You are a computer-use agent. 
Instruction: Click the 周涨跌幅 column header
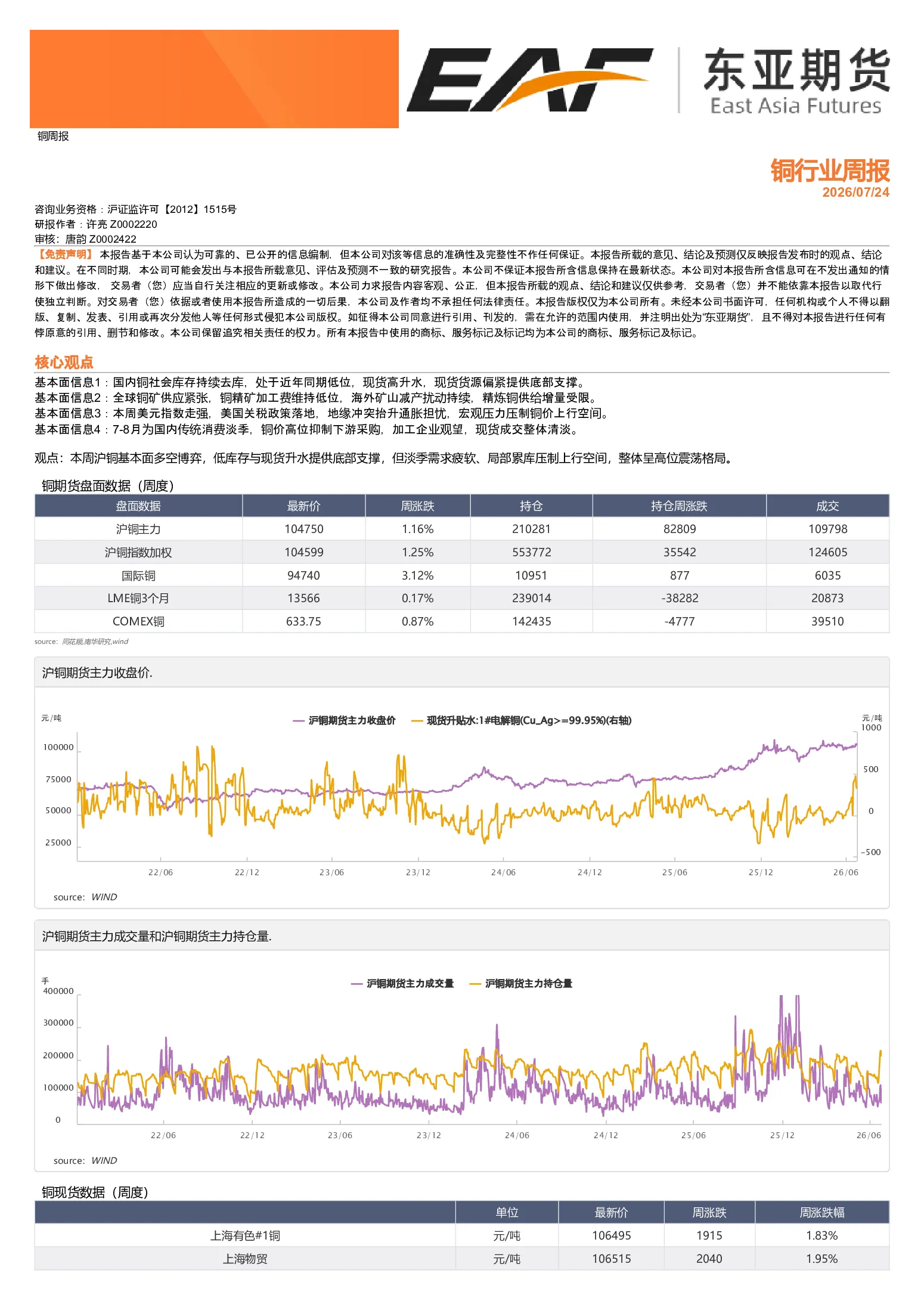click(x=822, y=1212)
